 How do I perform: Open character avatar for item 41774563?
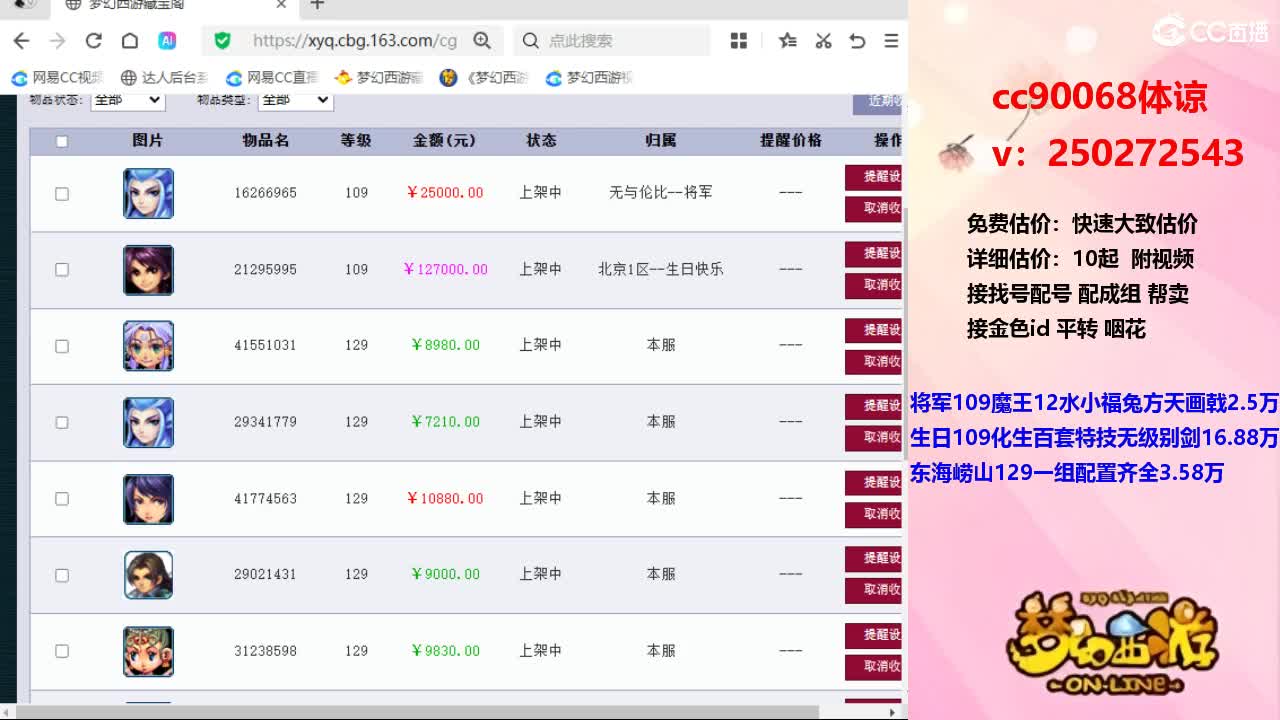pos(148,499)
